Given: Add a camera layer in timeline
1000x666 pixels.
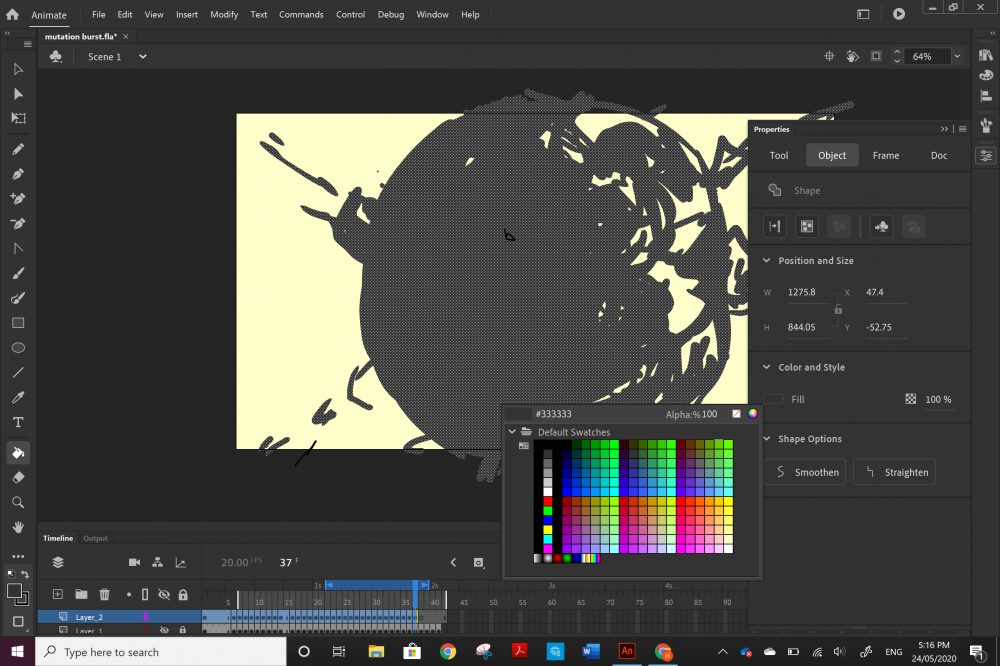Looking at the screenshot, I should (x=134, y=563).
